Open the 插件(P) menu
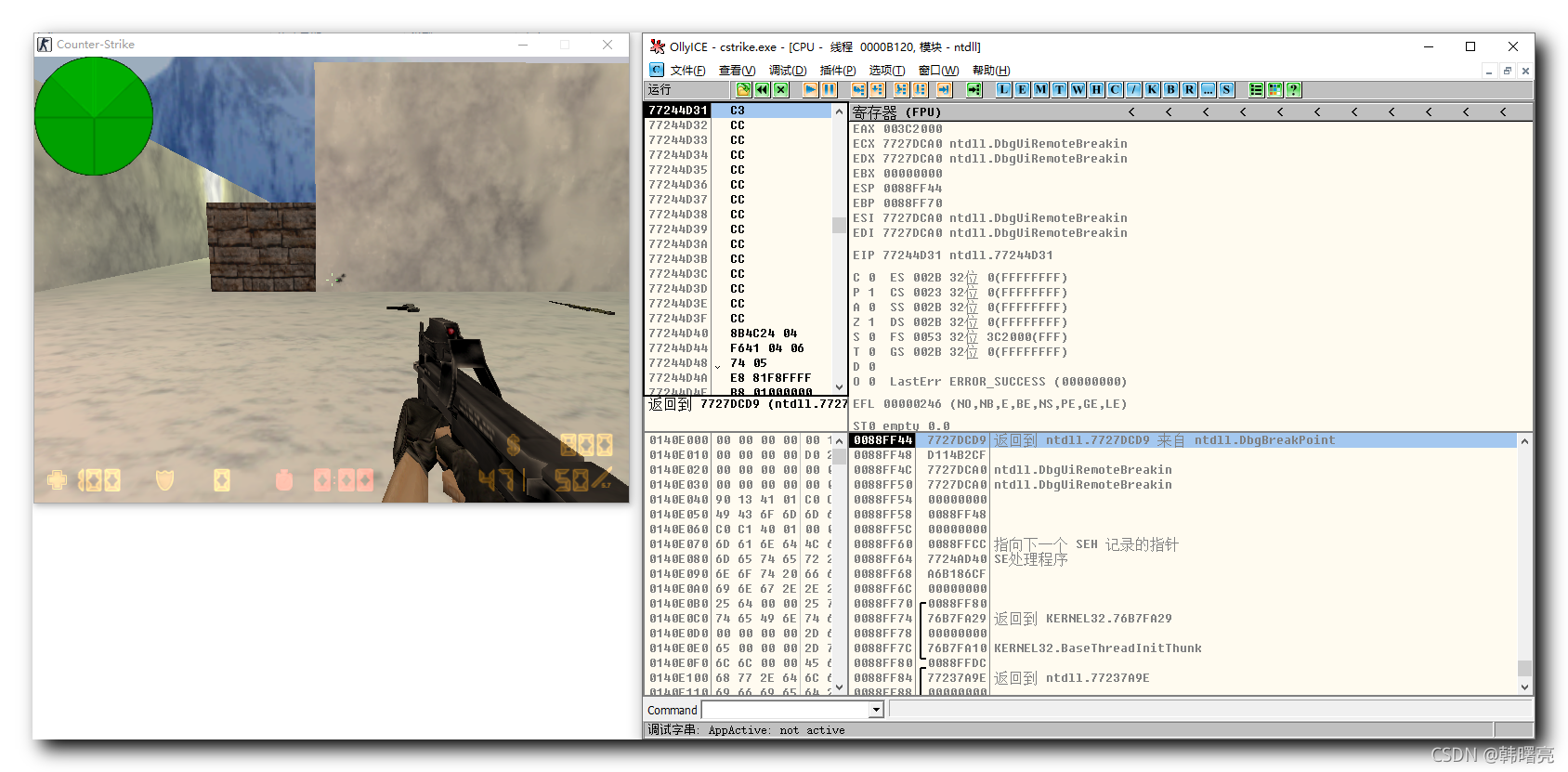 pyautogui.click(x=838, y=71)
